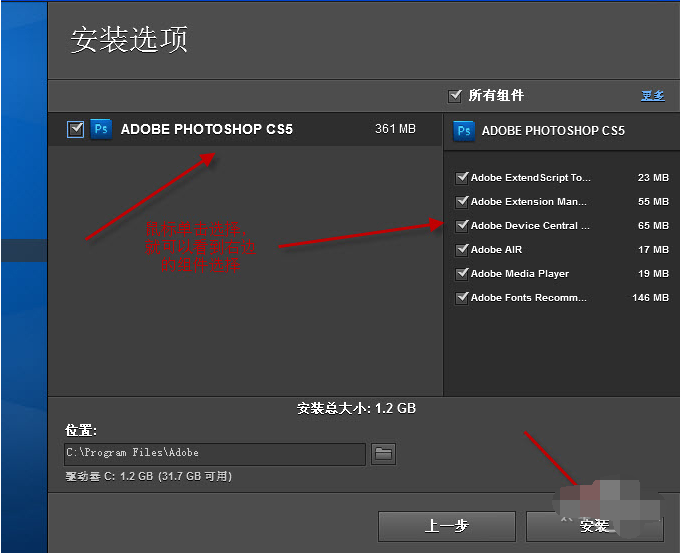Click the 安装 install button
The height and width of the screenshot is (553, 681).
(595, 526)
